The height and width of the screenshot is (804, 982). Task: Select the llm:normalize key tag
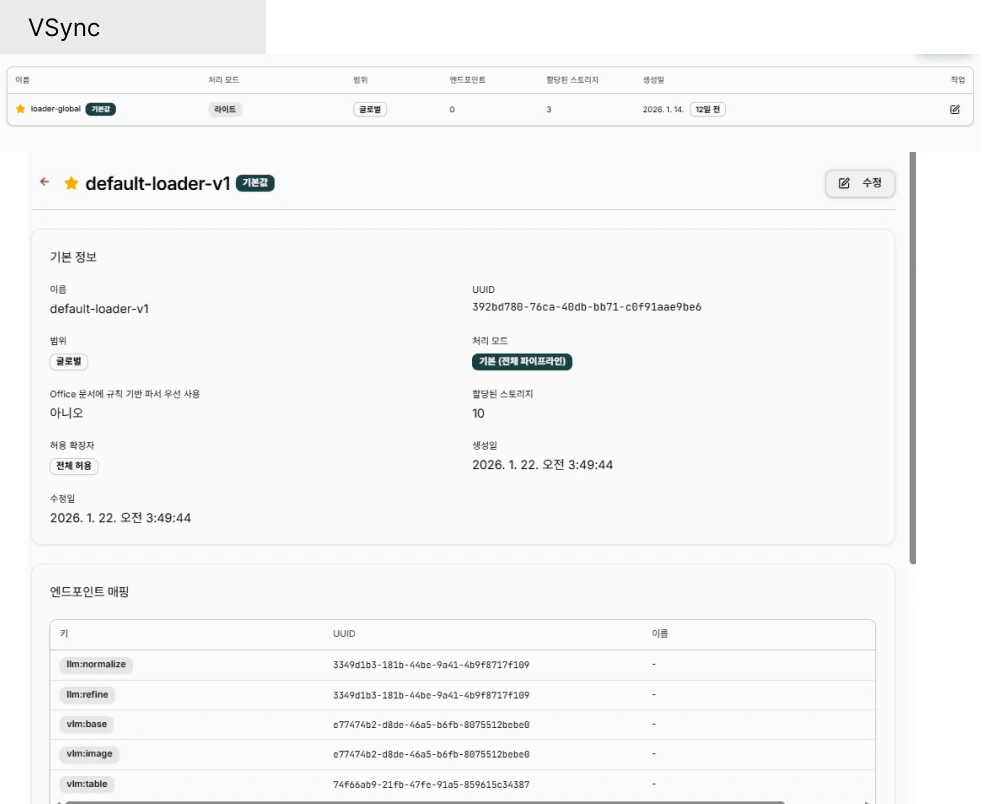coord(96,664)
